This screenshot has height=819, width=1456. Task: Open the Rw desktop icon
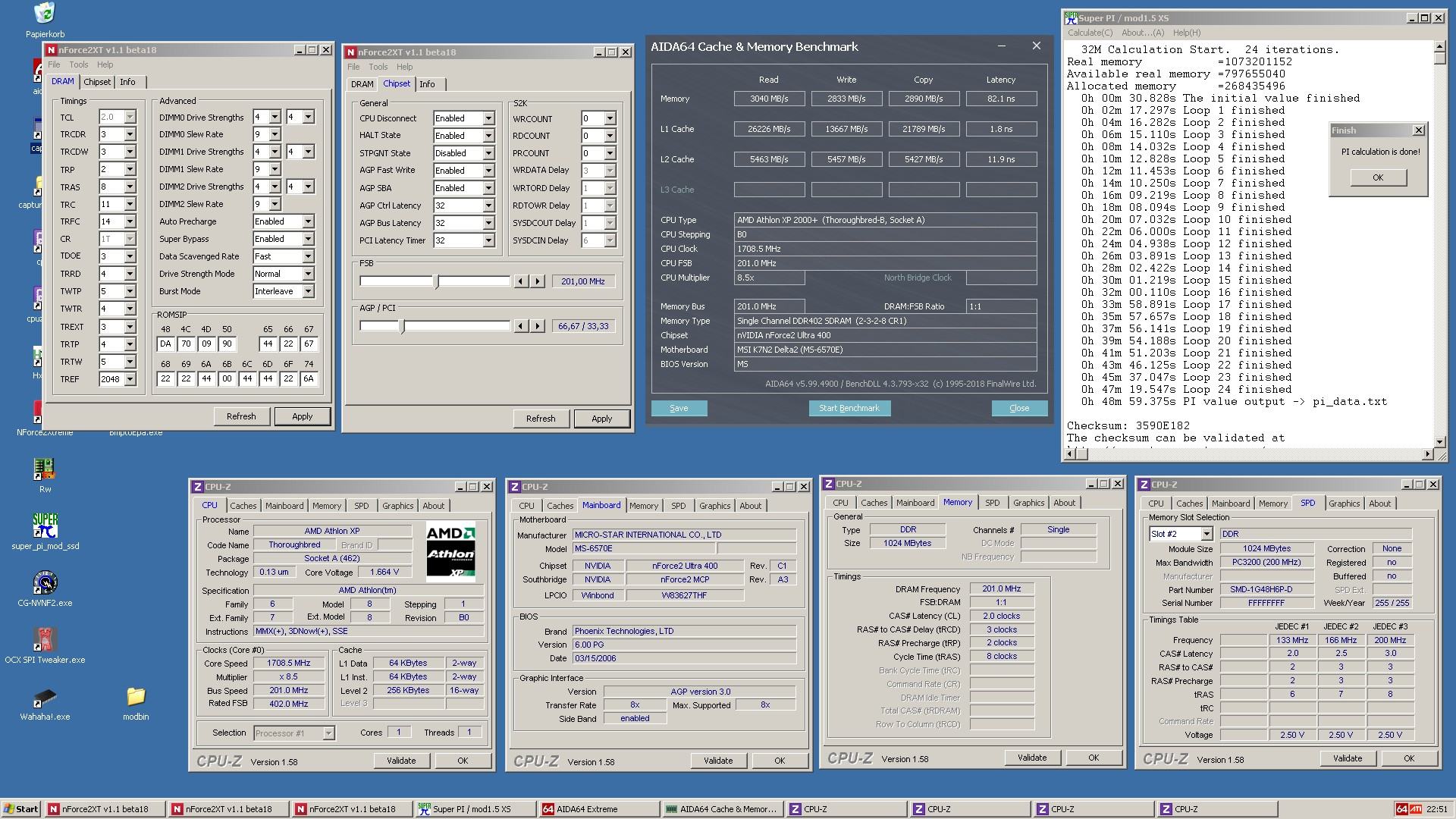click(x=45, y=475)
